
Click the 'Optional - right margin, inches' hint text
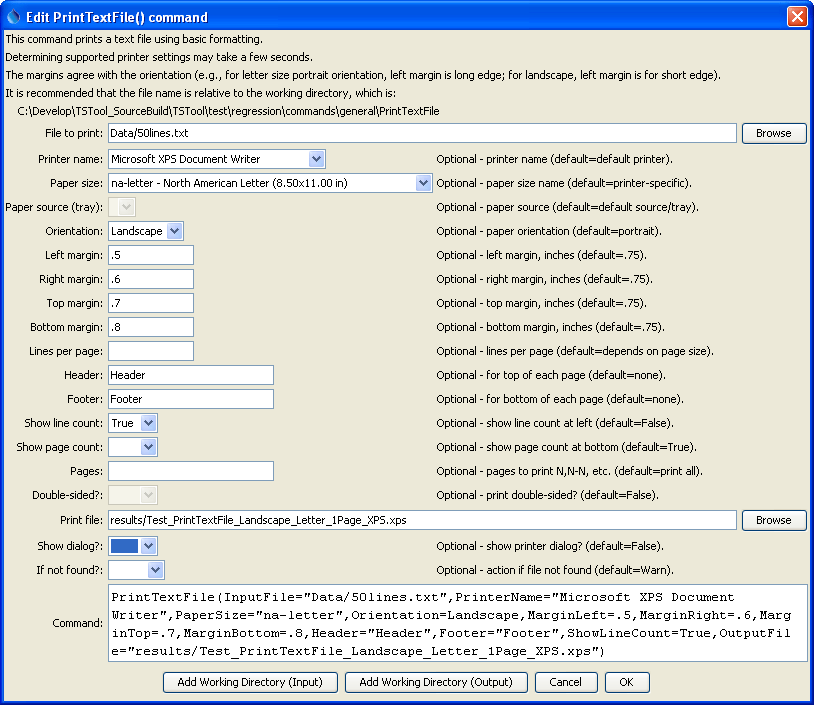click(x=545, y=279)
